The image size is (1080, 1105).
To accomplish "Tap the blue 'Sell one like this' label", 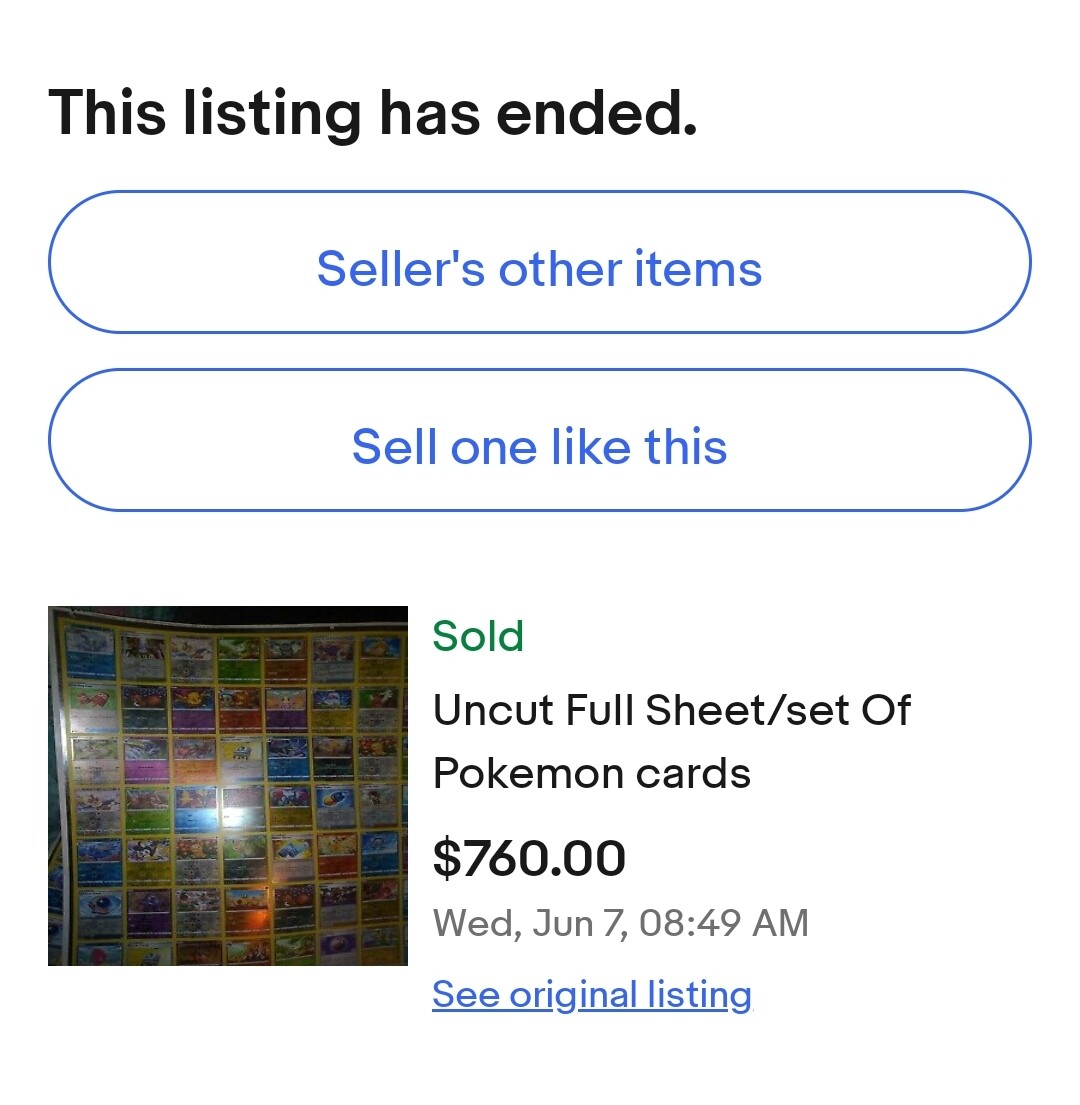I will coord(540,447).
